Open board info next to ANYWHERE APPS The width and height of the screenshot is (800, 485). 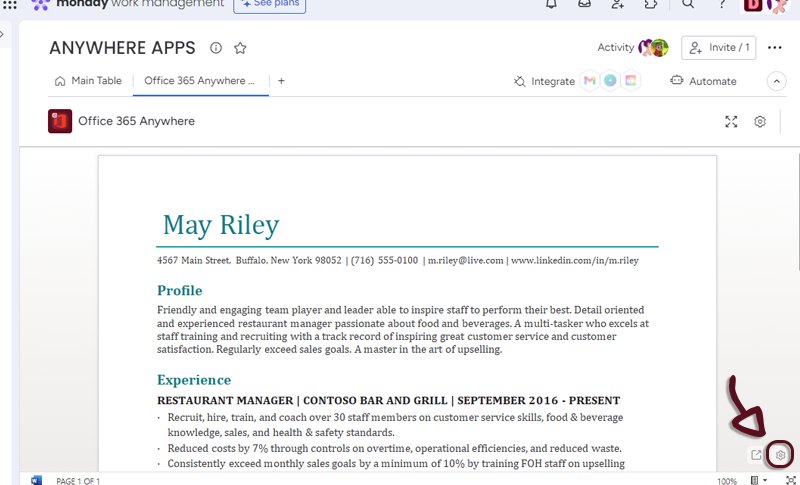tap(216, 48)
